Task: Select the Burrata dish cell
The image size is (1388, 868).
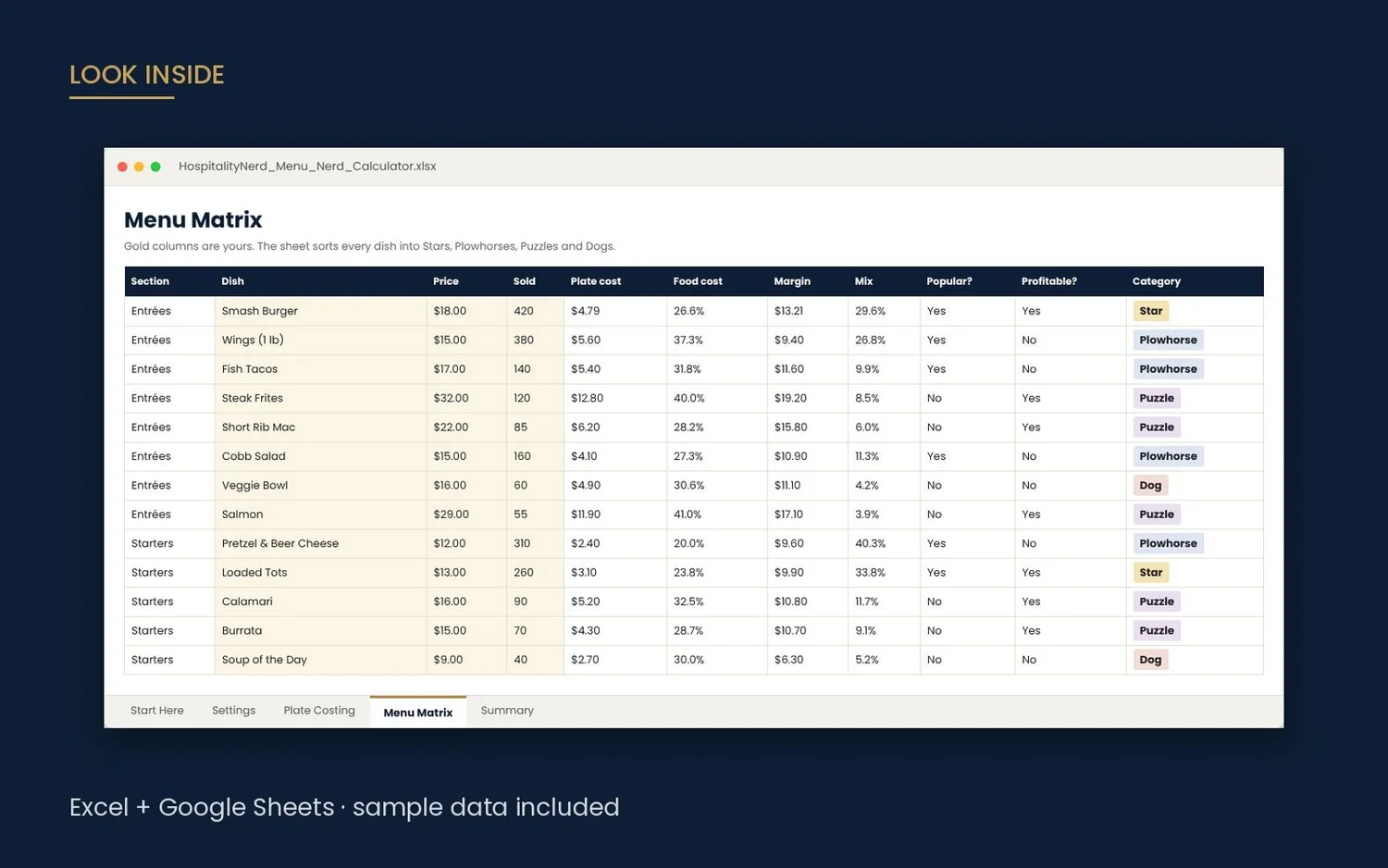Action: [320, 630]
